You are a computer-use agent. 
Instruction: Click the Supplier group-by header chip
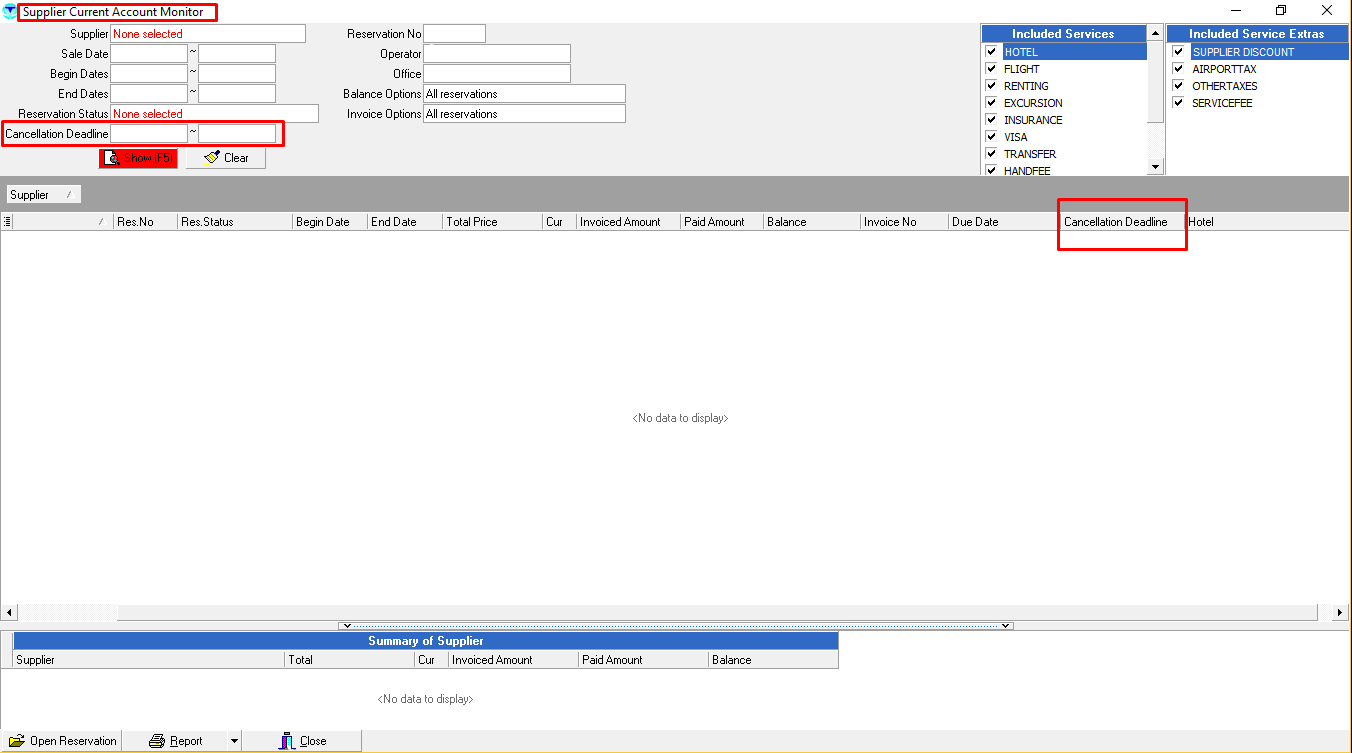pyautogui.click(x=43, y=195)
